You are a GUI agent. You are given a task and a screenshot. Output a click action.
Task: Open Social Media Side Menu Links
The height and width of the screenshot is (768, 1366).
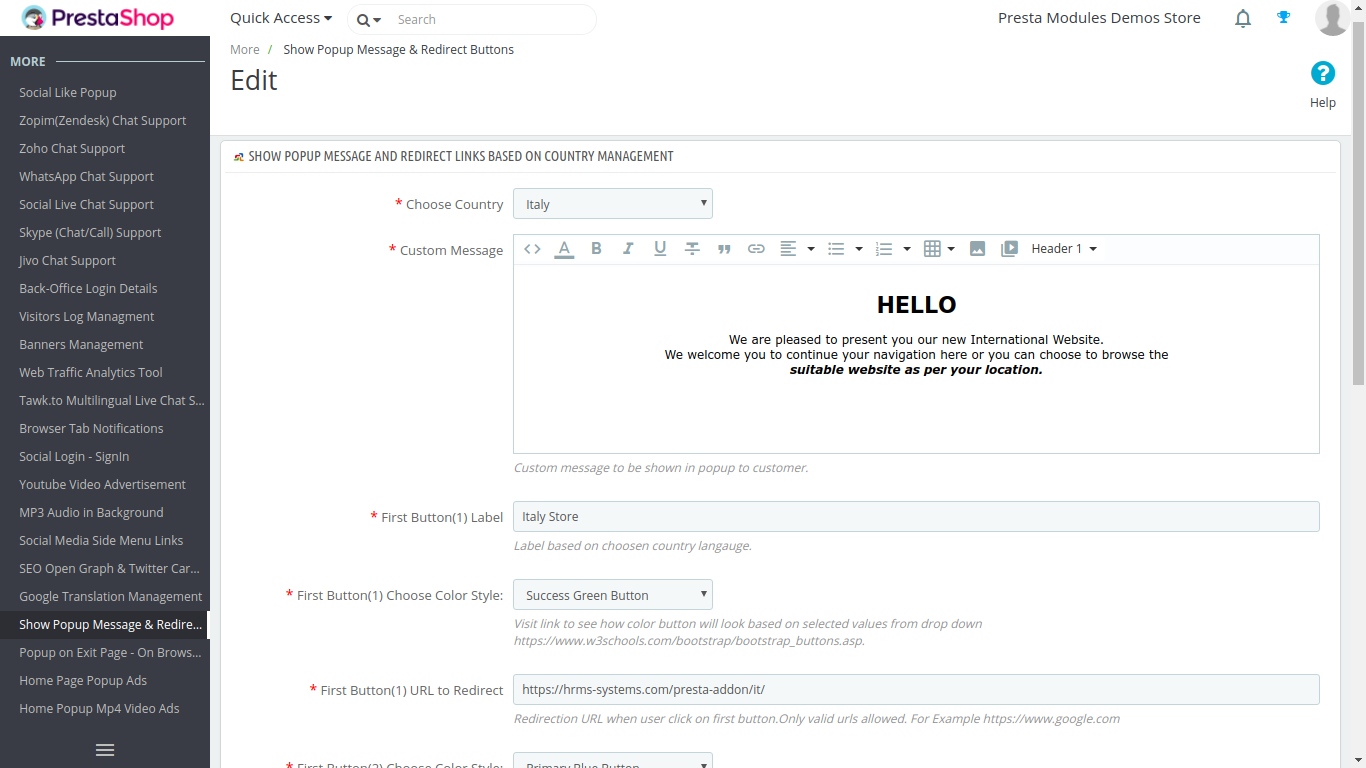[x=101, y=540]
